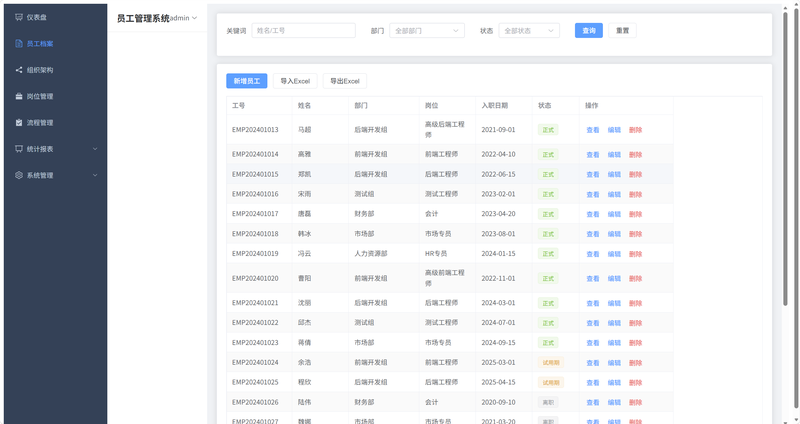View employee 冯云 record
Screen dimensions: 800x424
(593, 254)
